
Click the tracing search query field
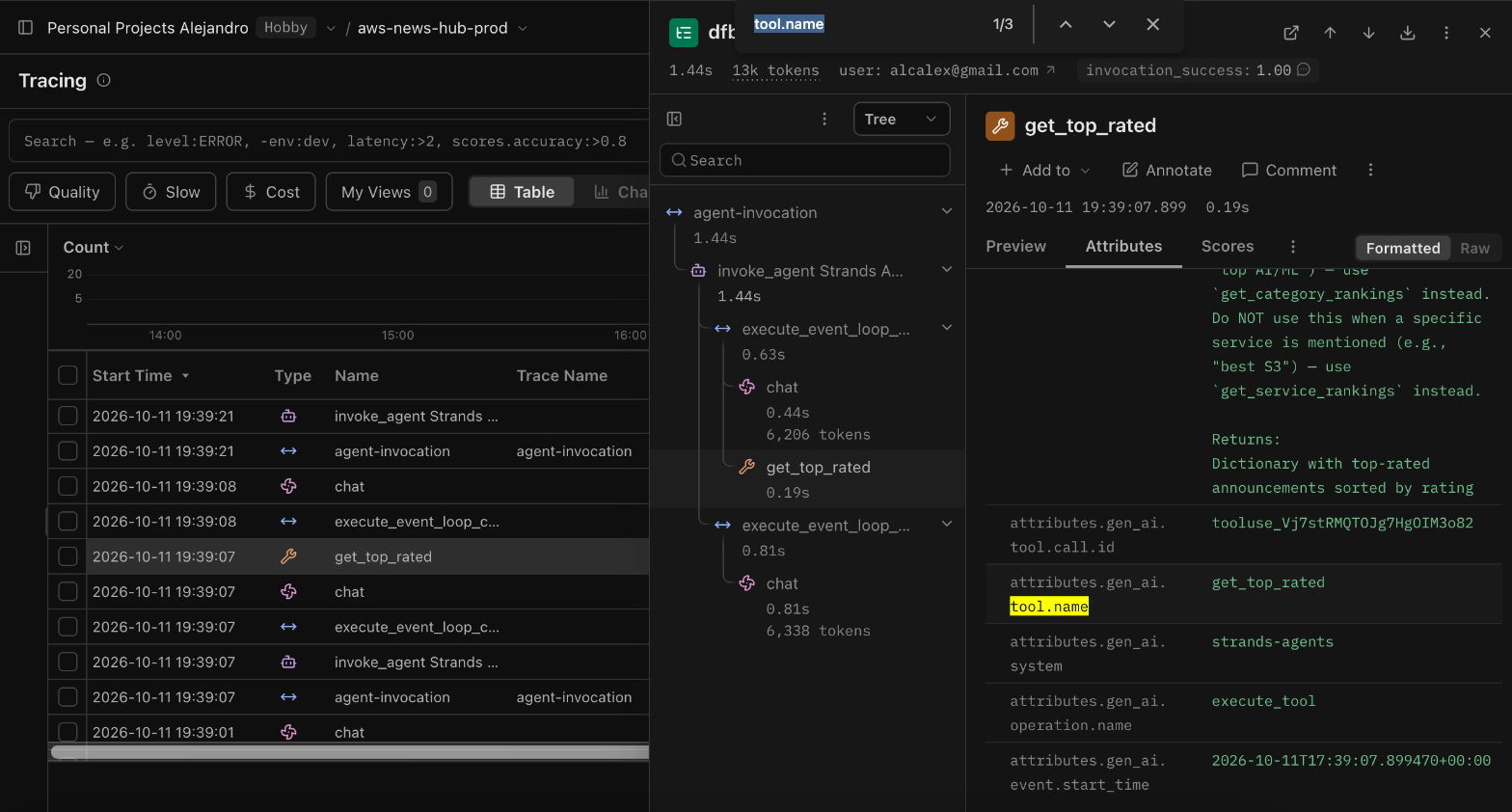point(328,141)
